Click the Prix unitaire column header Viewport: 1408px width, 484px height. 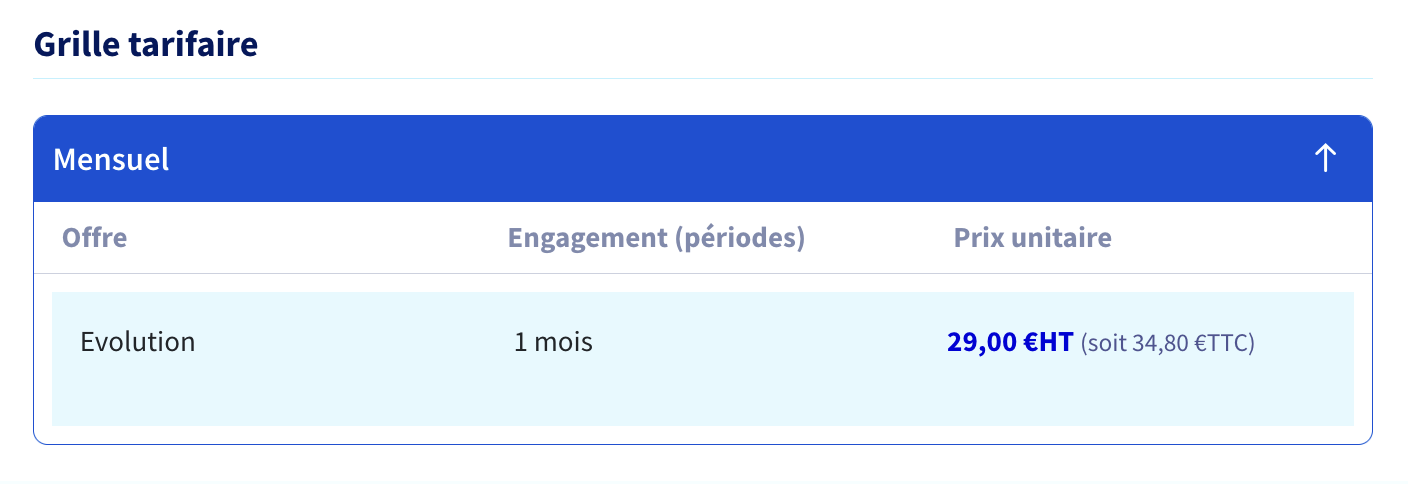point(1033,238)
